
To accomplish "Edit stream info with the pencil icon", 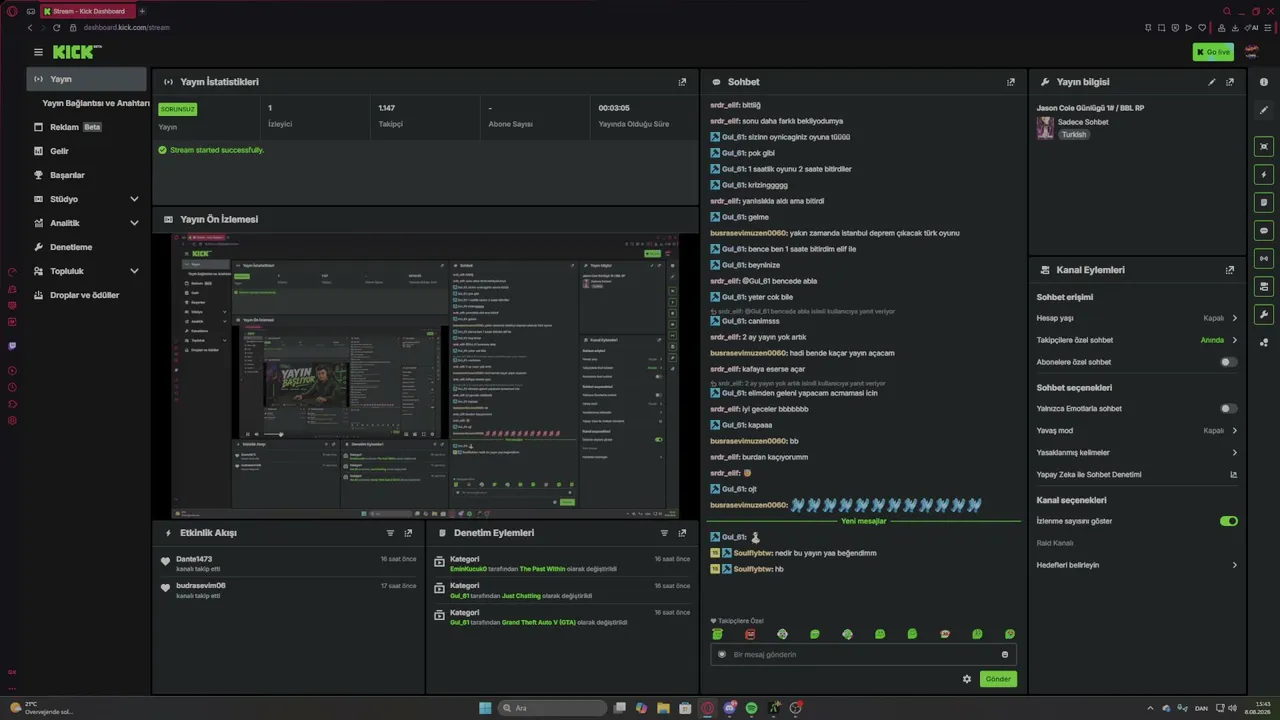I will pyautogui.click(x=1212, y=82).
